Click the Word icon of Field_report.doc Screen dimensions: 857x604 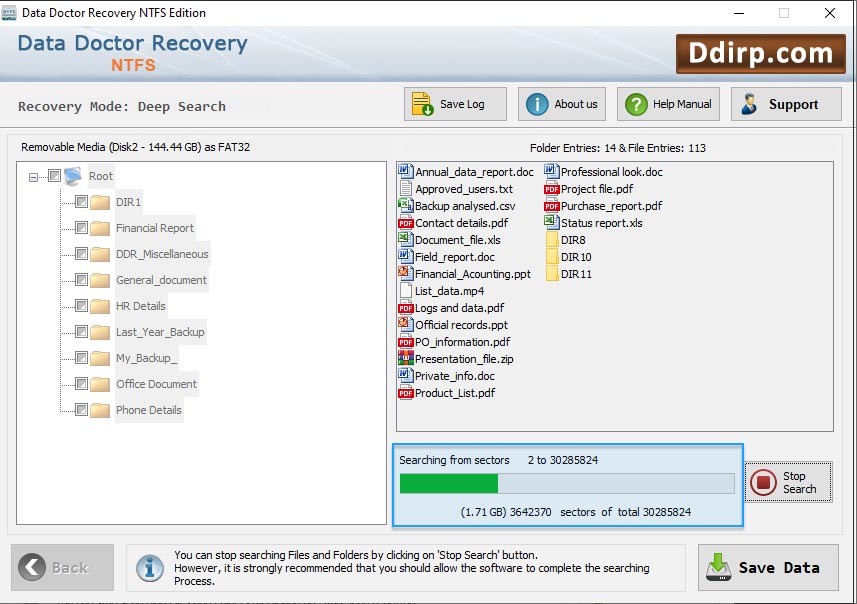tap(406, 256)
